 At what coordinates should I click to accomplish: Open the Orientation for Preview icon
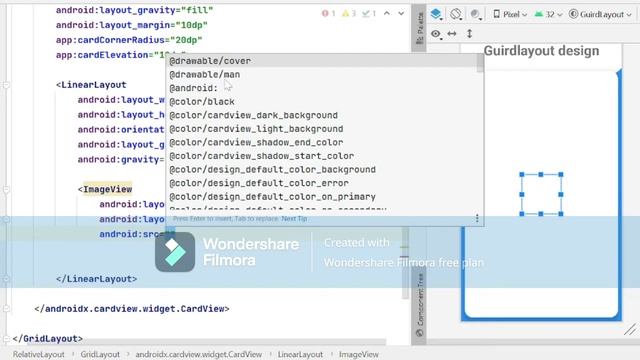[x=456, y=14]
